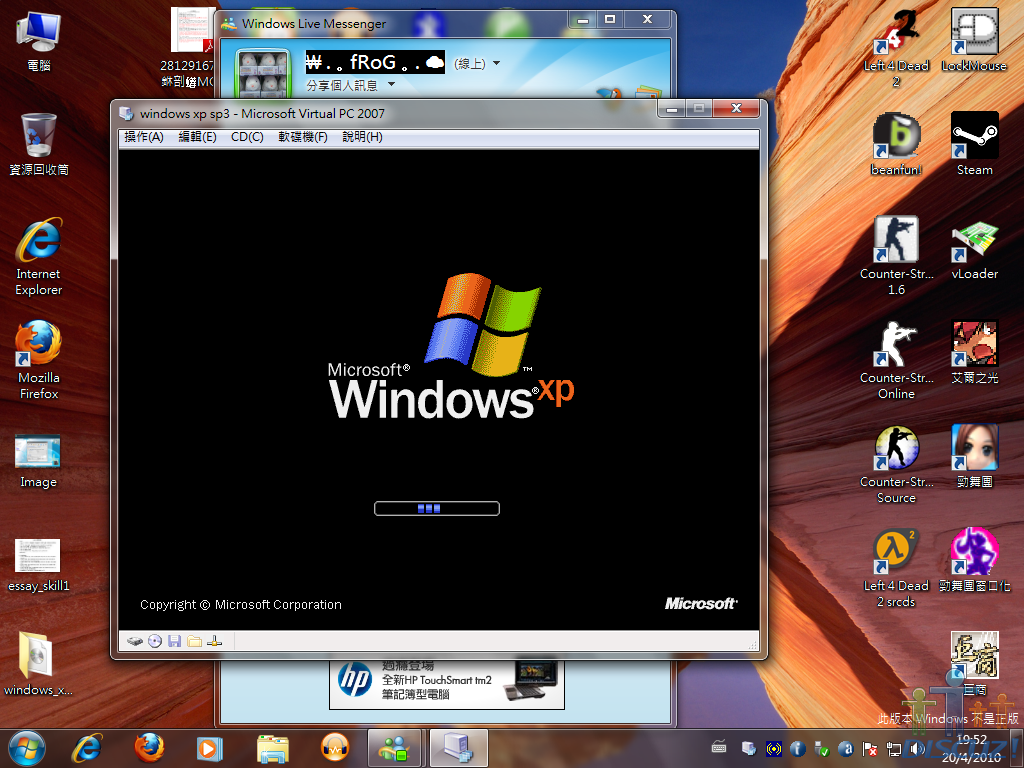This screenshot has width=1024, height=768.
Task: Select the Left 4 Dead 2 desktop shortcut
Action: 896,48
